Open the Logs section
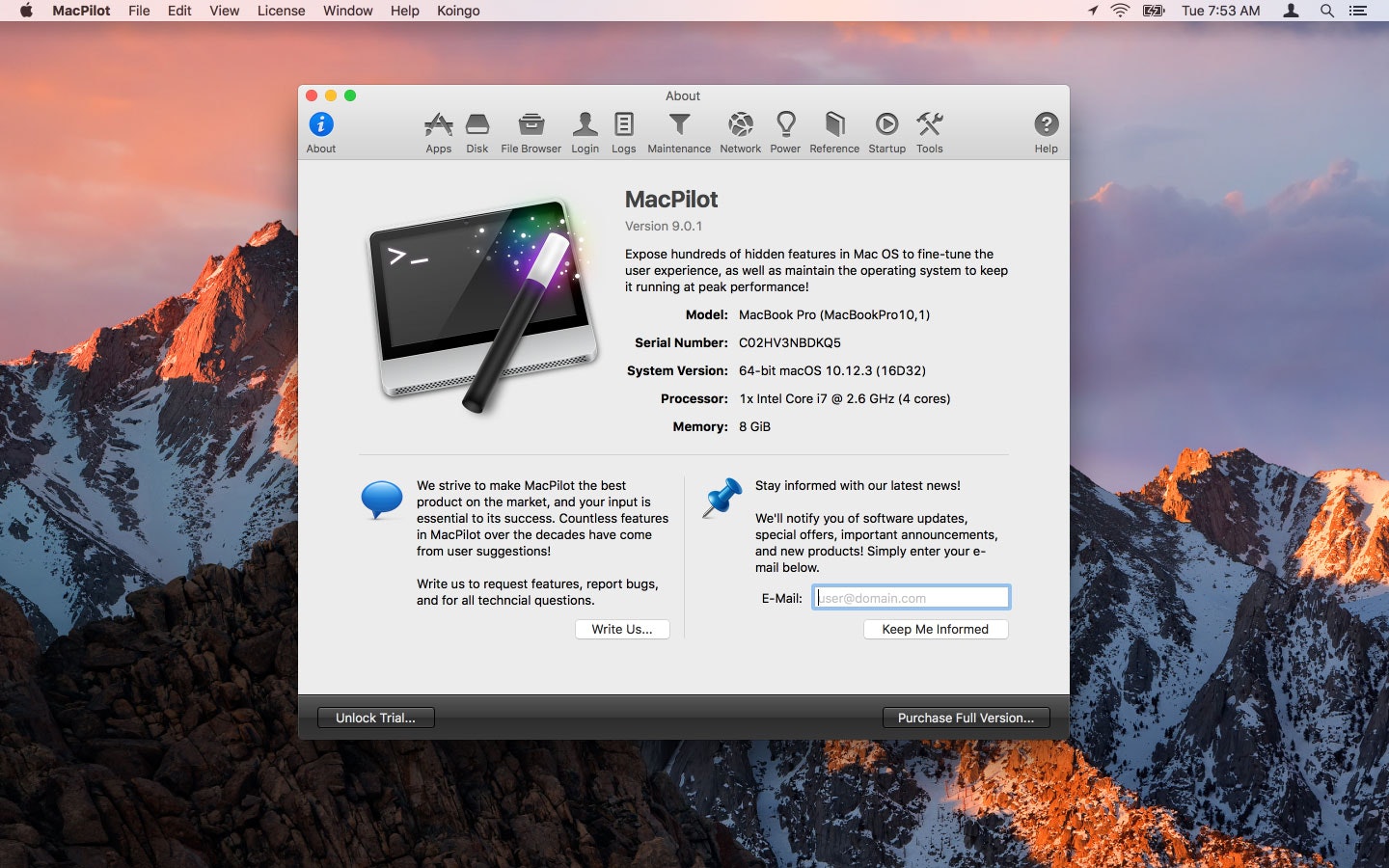 [x=623, y=131]
